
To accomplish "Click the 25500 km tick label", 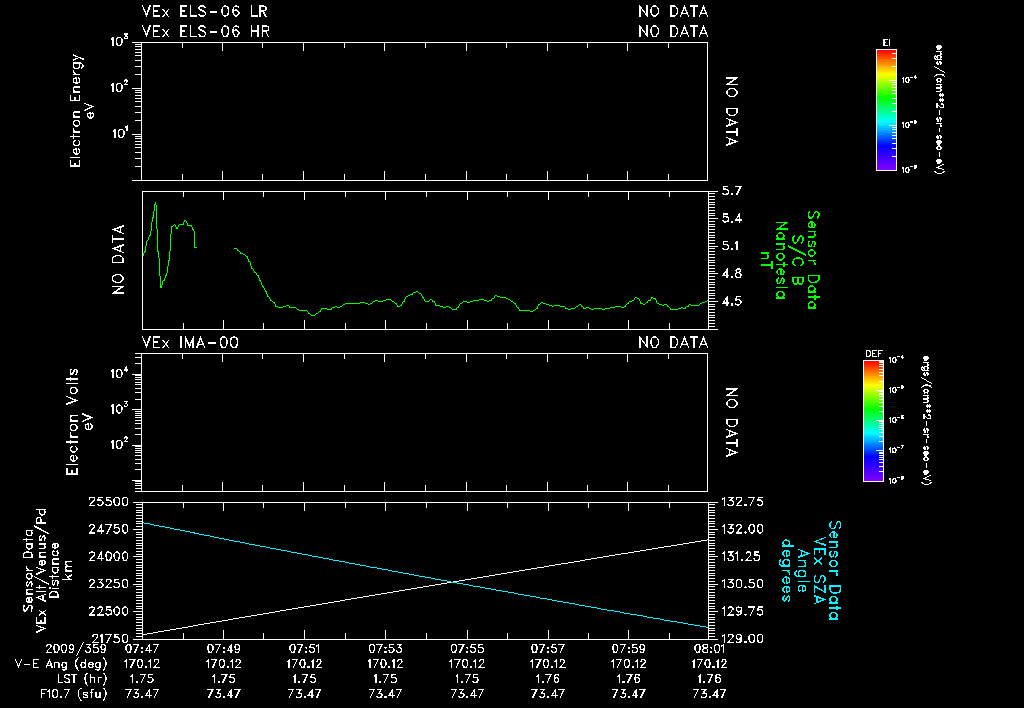I will [x=108, y=502].
